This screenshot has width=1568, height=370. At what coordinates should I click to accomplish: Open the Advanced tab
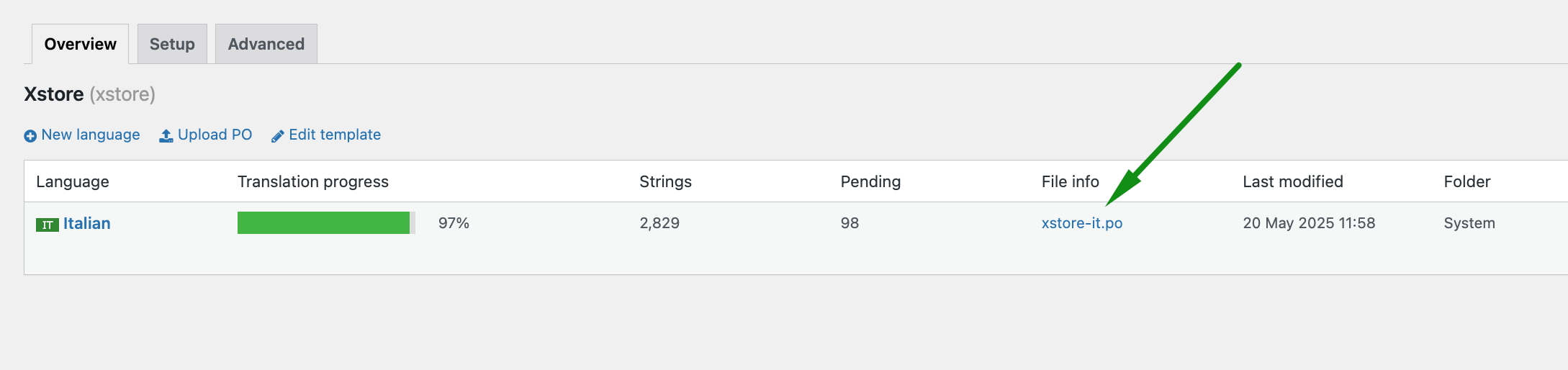tap(266, 44)
